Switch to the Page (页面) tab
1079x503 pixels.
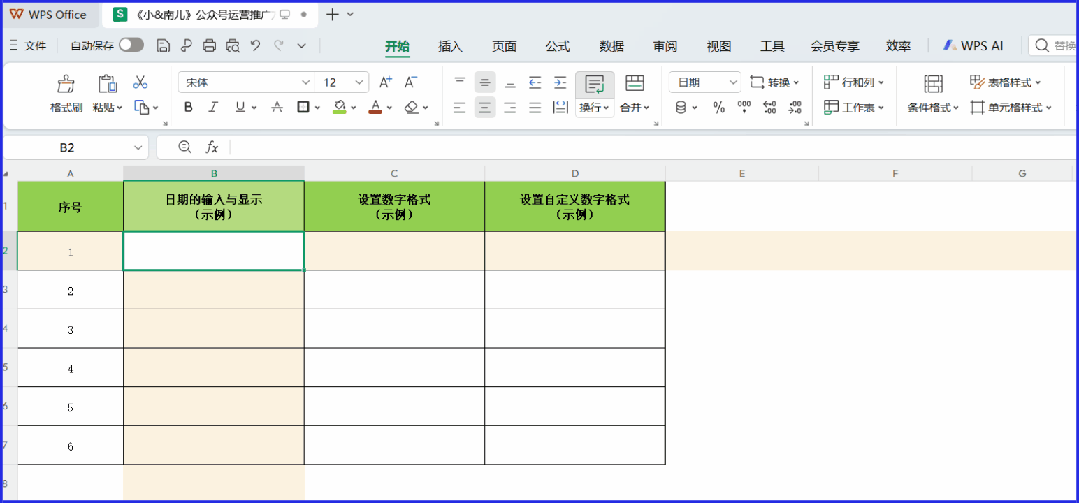(504, 46)
